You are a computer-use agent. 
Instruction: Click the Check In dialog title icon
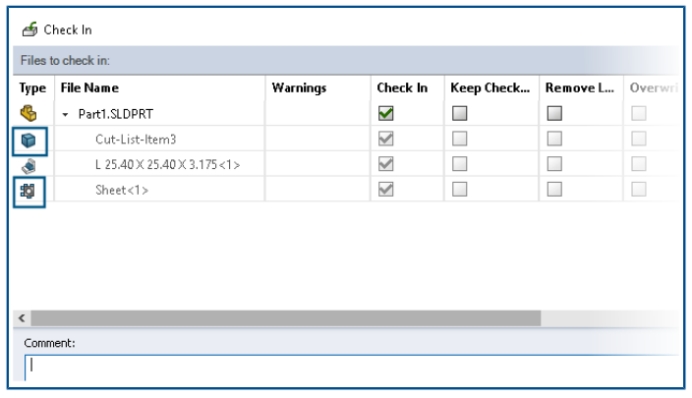[30, 30]
